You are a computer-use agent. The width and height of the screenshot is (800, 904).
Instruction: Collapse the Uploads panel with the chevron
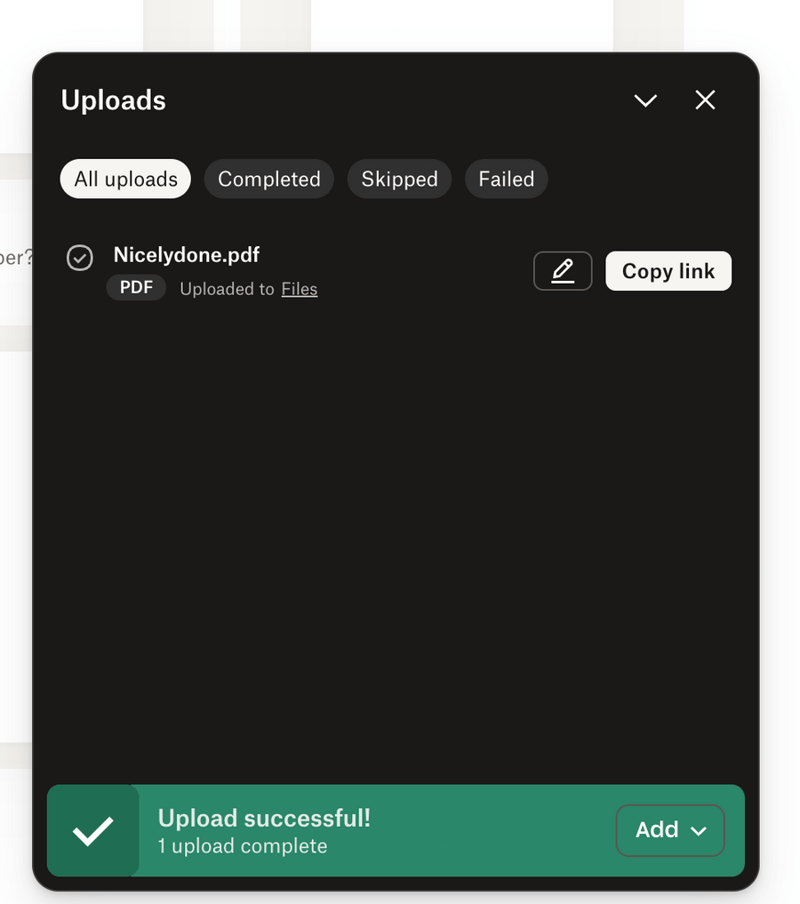(x=645, y=100)
